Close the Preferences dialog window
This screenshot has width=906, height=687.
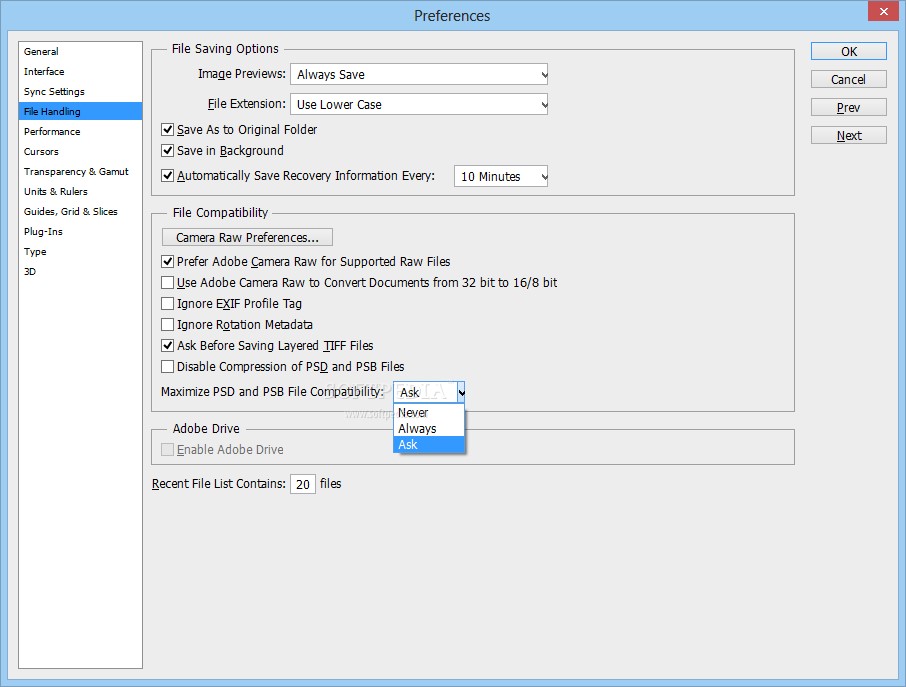pos(883,12)
